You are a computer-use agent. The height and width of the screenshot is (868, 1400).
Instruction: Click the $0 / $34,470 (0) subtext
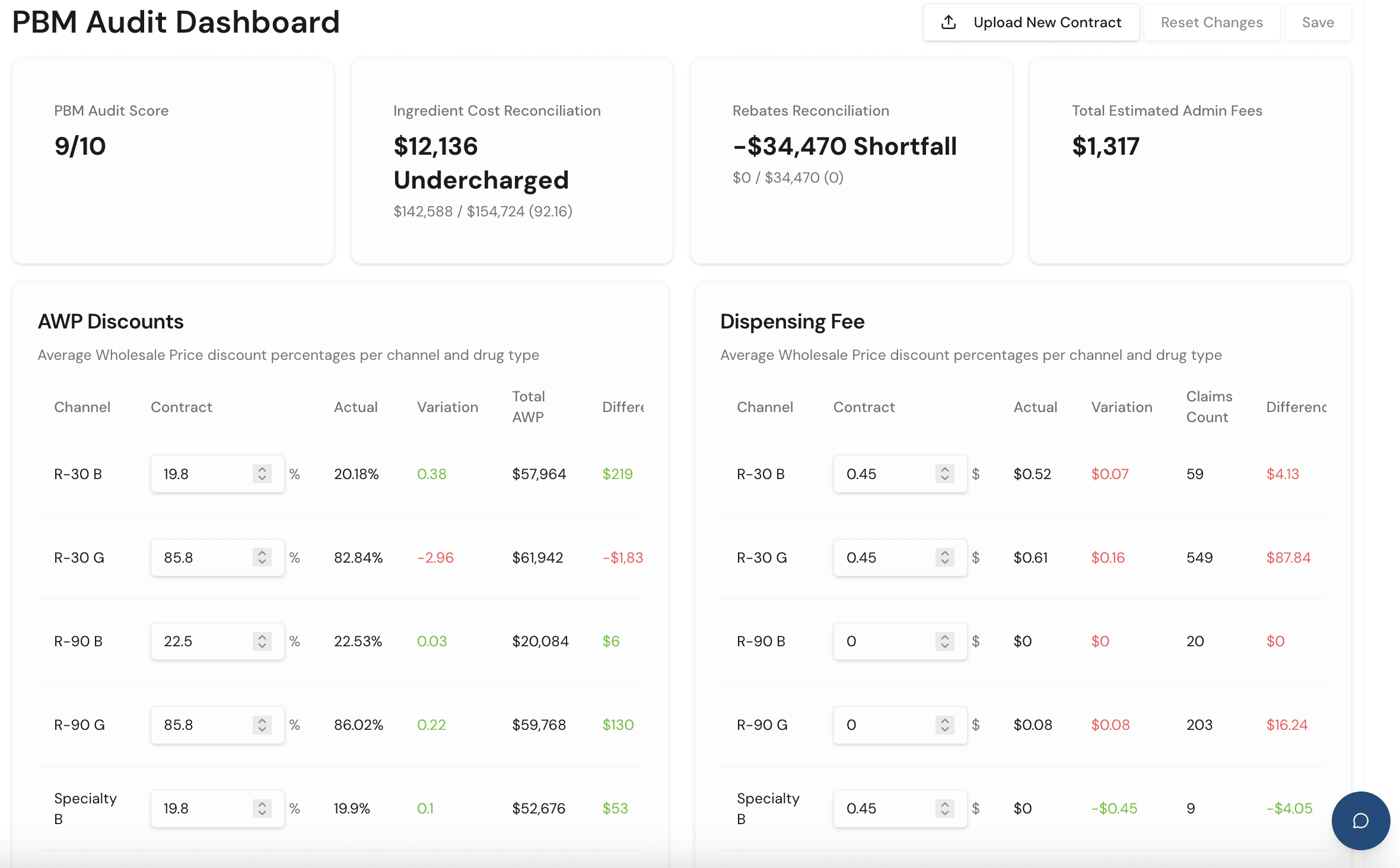click(788, 177)
